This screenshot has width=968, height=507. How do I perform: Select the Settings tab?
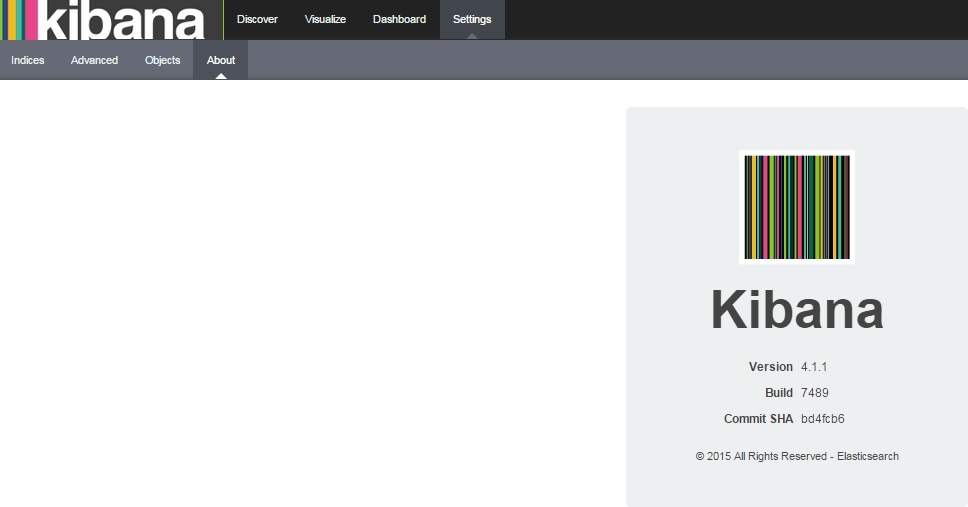472,19
